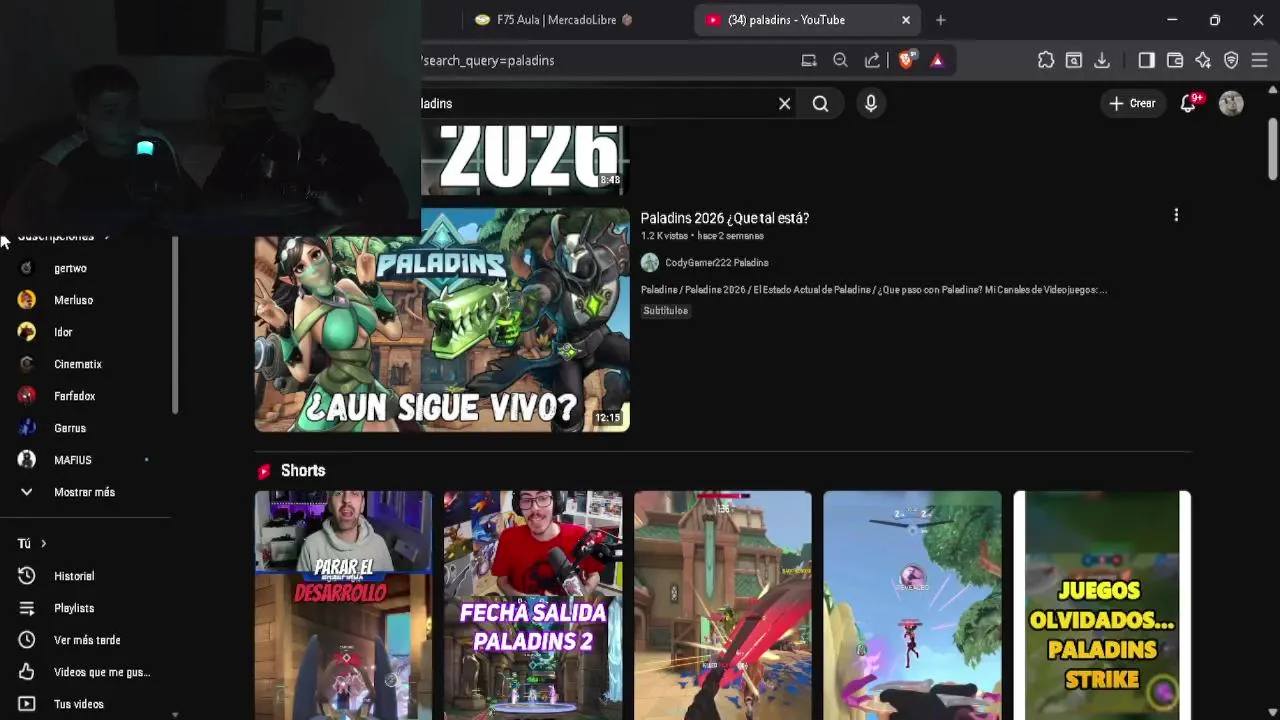Open the Historial link
This screenshot has height=720, width=1280.
(74, 576)
